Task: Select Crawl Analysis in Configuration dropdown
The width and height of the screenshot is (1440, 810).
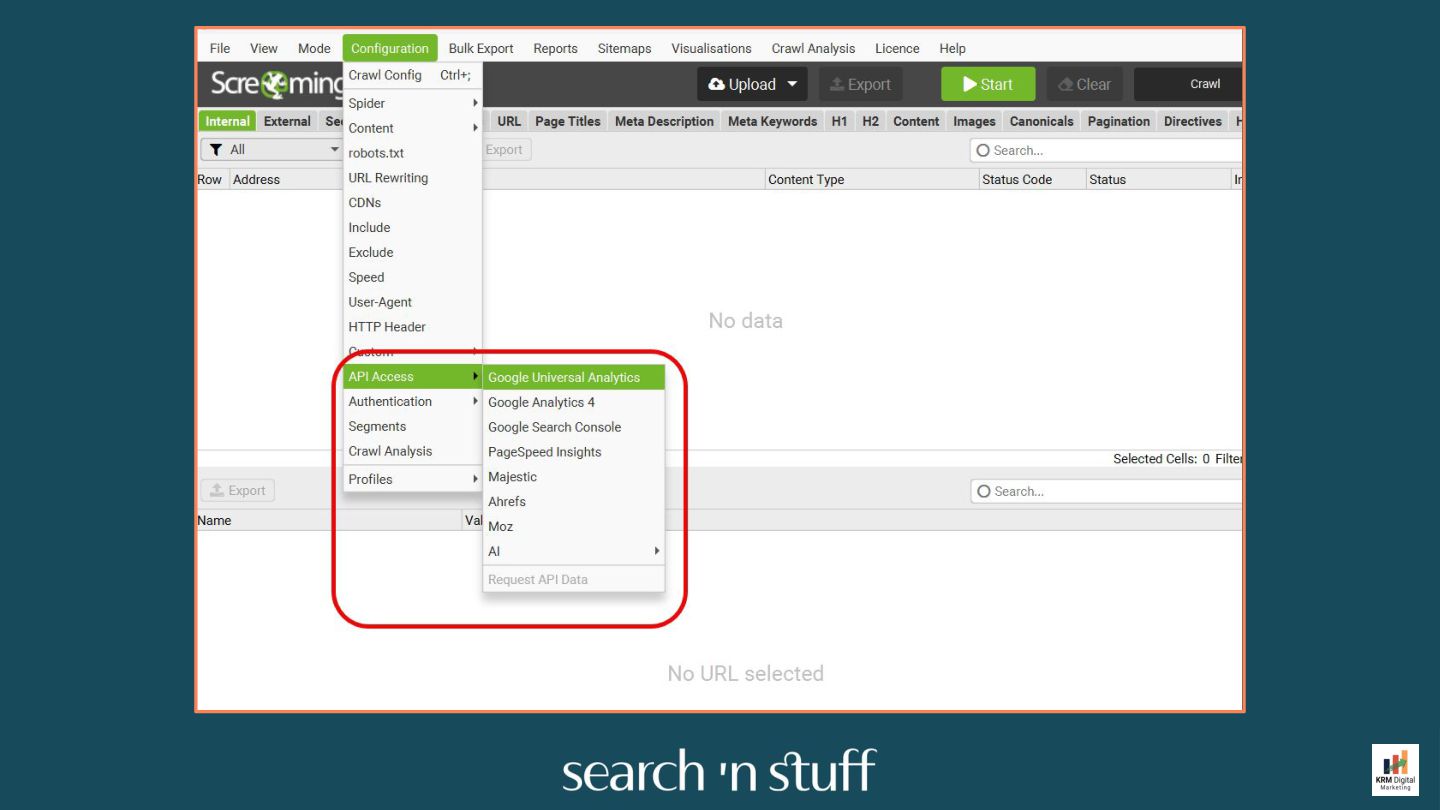Action: pyautogui.click(x=412, y=451)
